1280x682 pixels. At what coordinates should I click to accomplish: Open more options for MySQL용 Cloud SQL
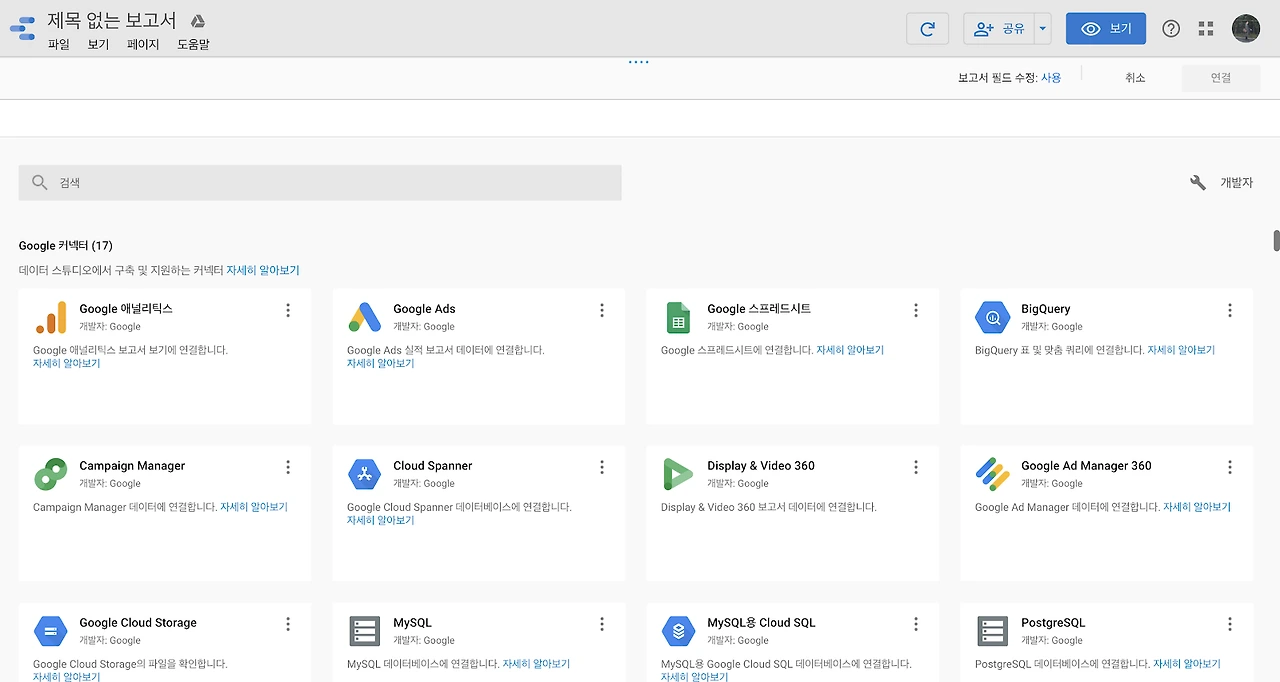coord(916,624)
